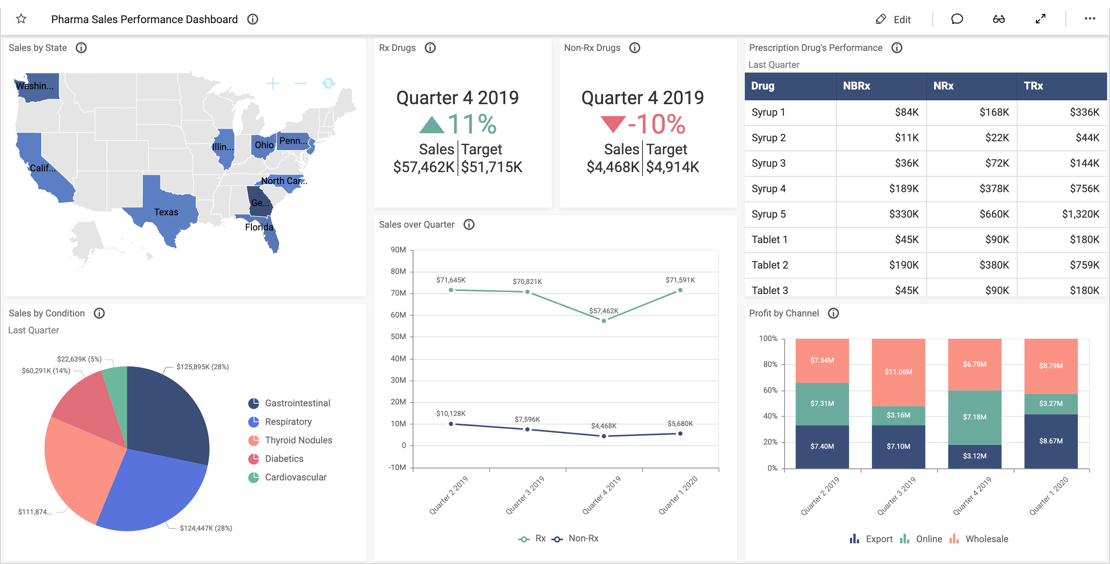This screenshot has height=564, width=1110.
Task: Click the favorite star icon
Action: click(x=21, y=19)
